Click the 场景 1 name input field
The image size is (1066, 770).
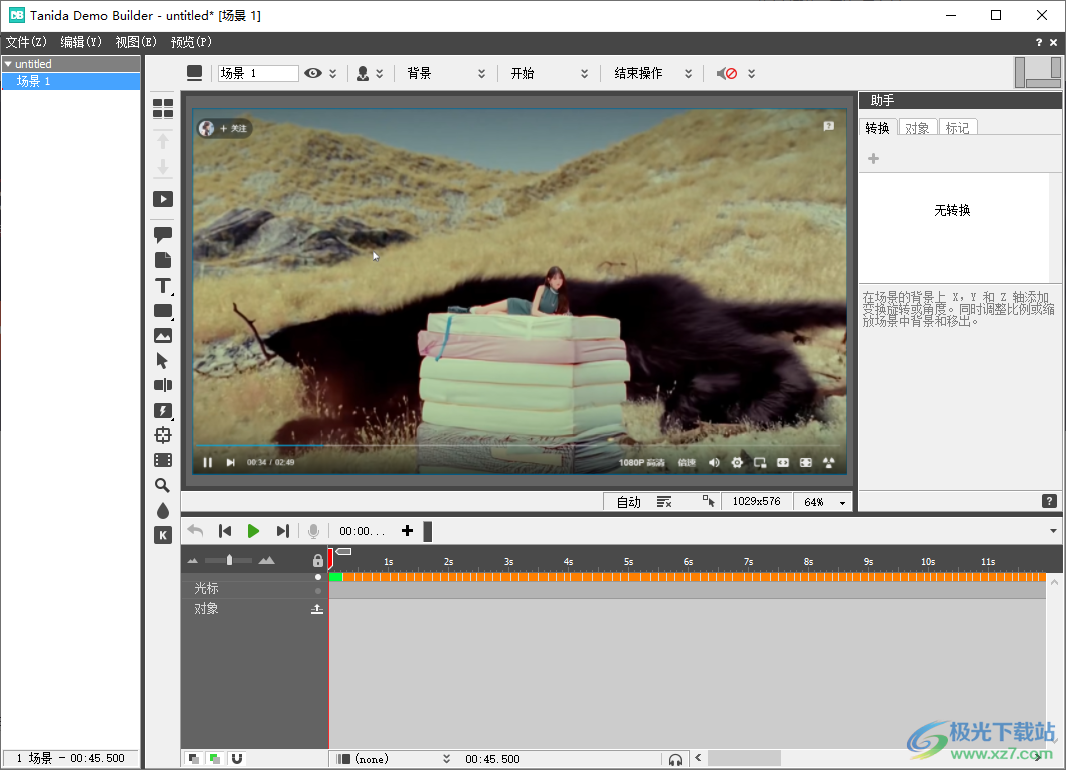pos(258,73)
